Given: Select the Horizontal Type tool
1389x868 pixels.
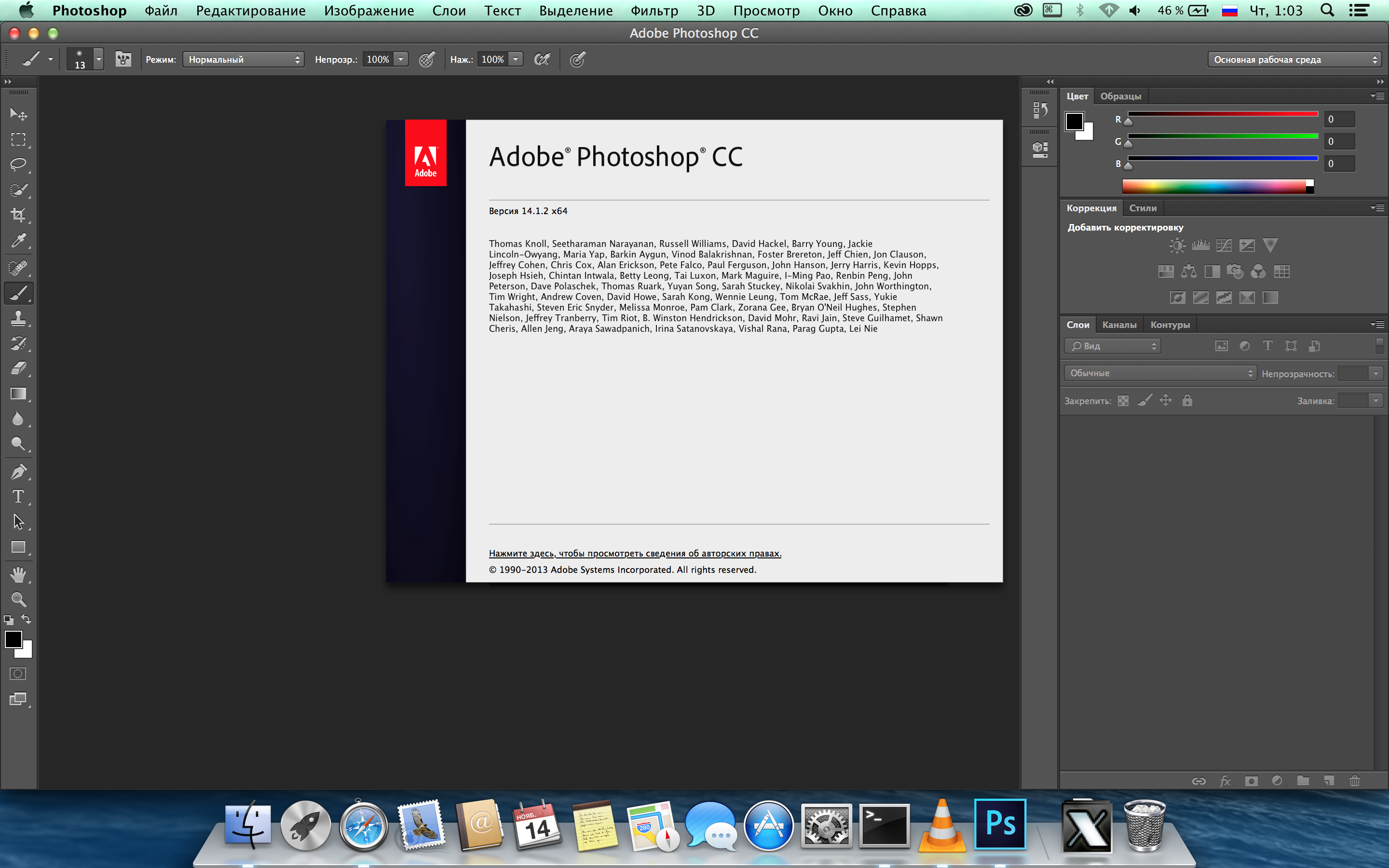Looking at the screenshot, I should tap(18, 497).
